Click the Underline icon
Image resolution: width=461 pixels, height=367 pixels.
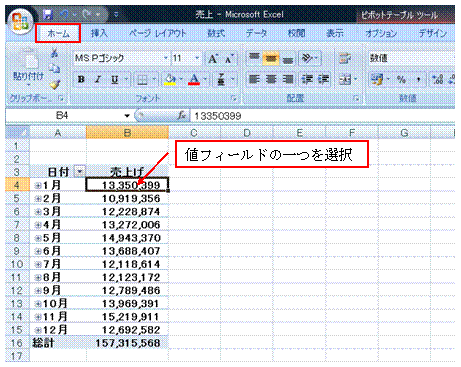click(x=114, y=80)
